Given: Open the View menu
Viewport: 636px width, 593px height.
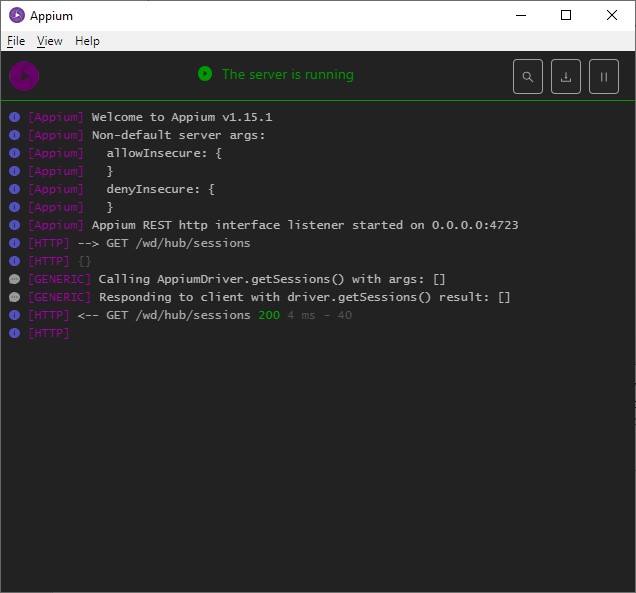Looking at the screenshot, I should pyautogui.click(x=49, y=41).
